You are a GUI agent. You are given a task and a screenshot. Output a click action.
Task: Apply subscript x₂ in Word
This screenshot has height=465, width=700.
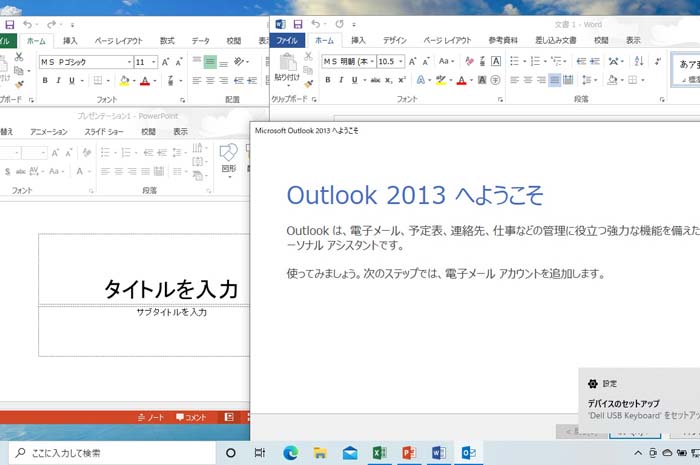point(389,80)
